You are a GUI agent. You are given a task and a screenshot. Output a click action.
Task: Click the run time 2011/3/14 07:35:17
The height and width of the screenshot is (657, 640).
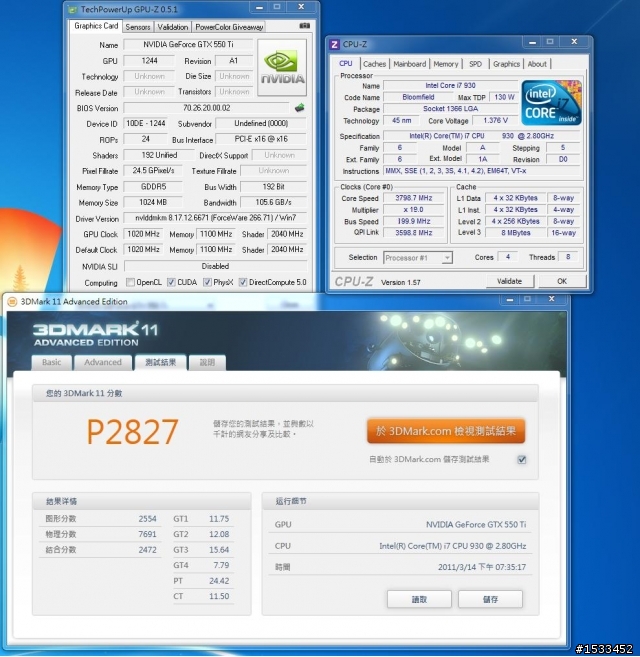coord(482,567)
